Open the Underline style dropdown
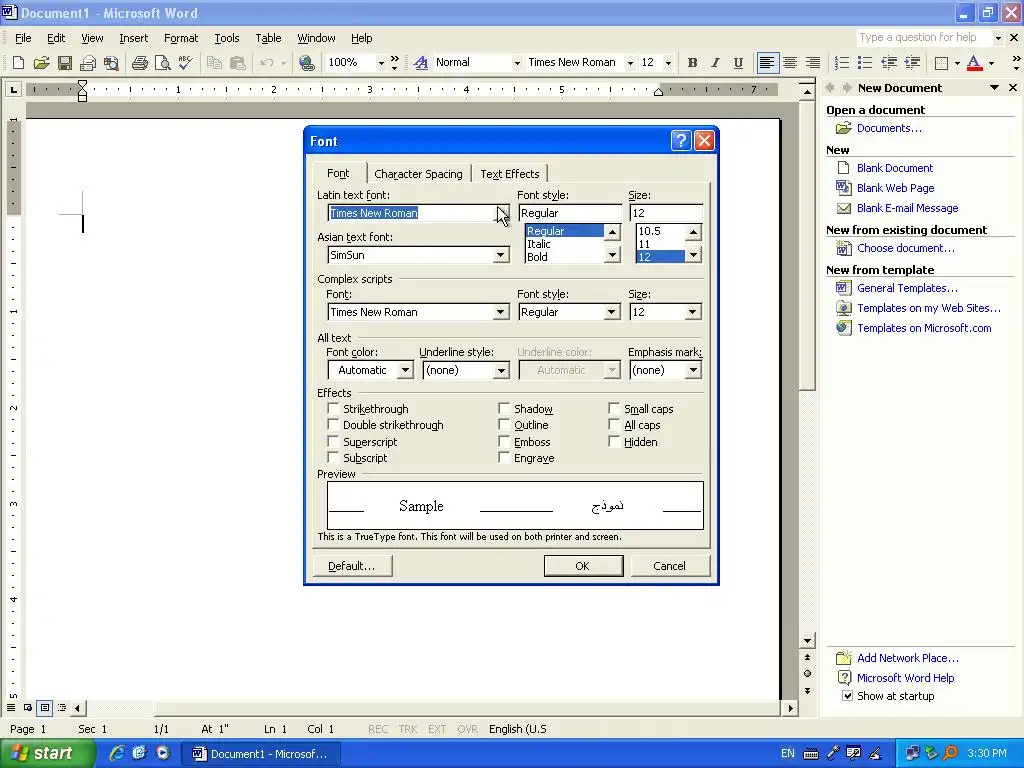 click(x=501, y=370)
